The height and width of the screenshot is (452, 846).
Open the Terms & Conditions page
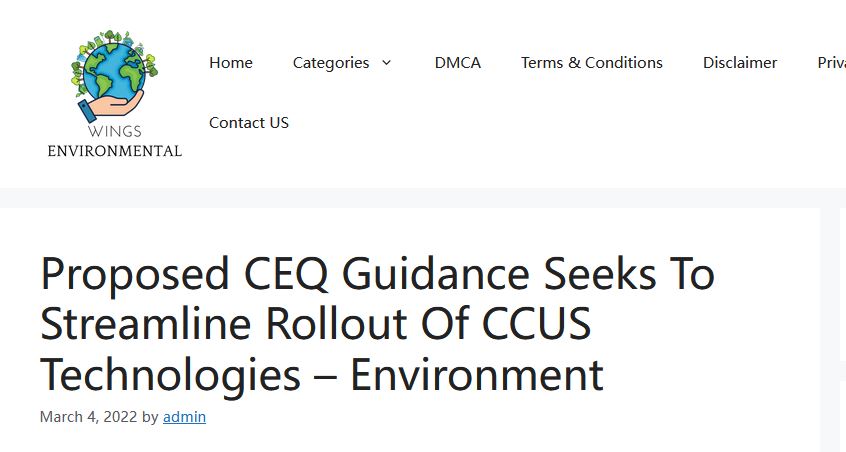tap(592, 63)
